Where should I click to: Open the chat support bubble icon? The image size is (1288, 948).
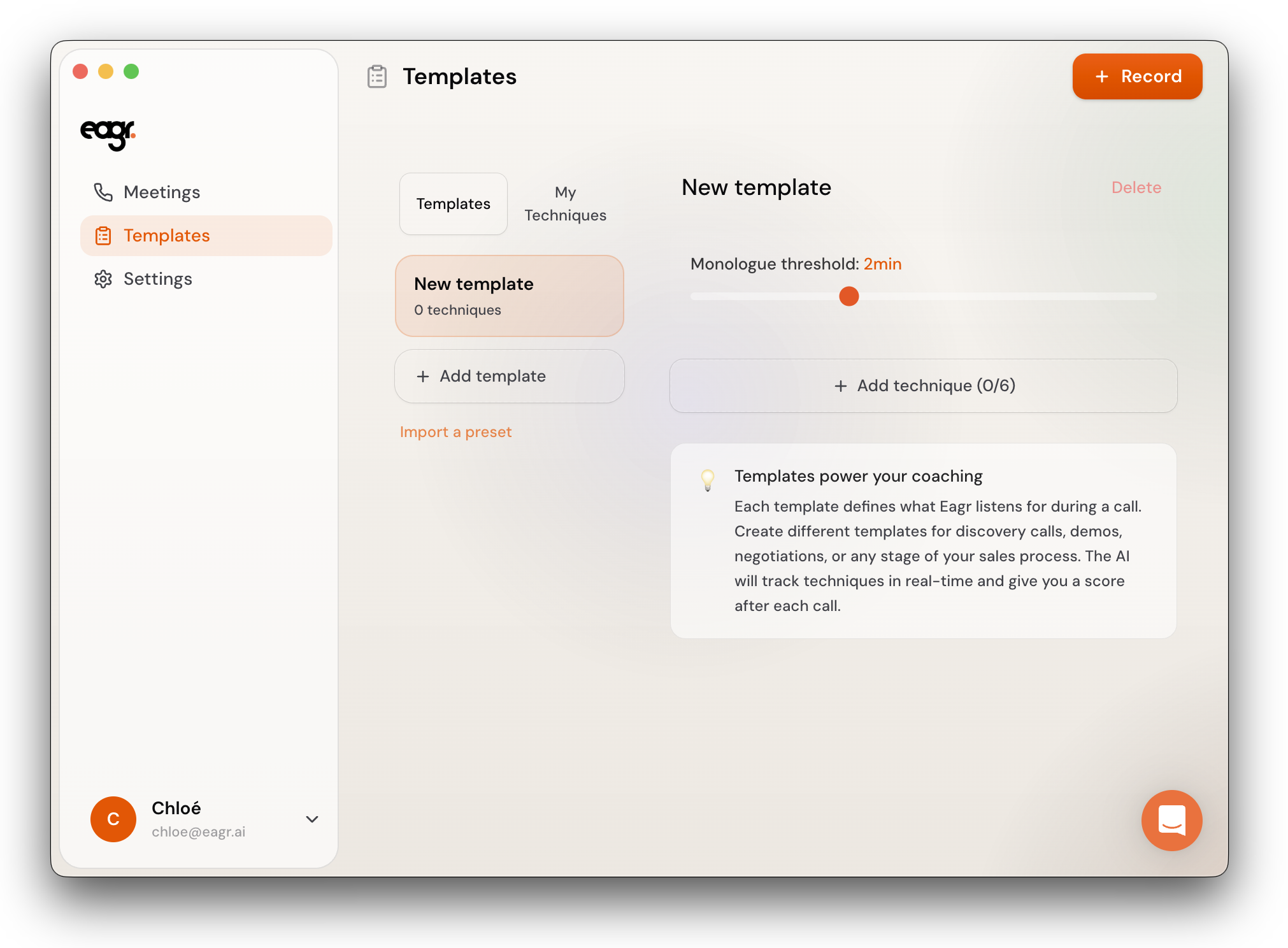[x=1171, y=820]
